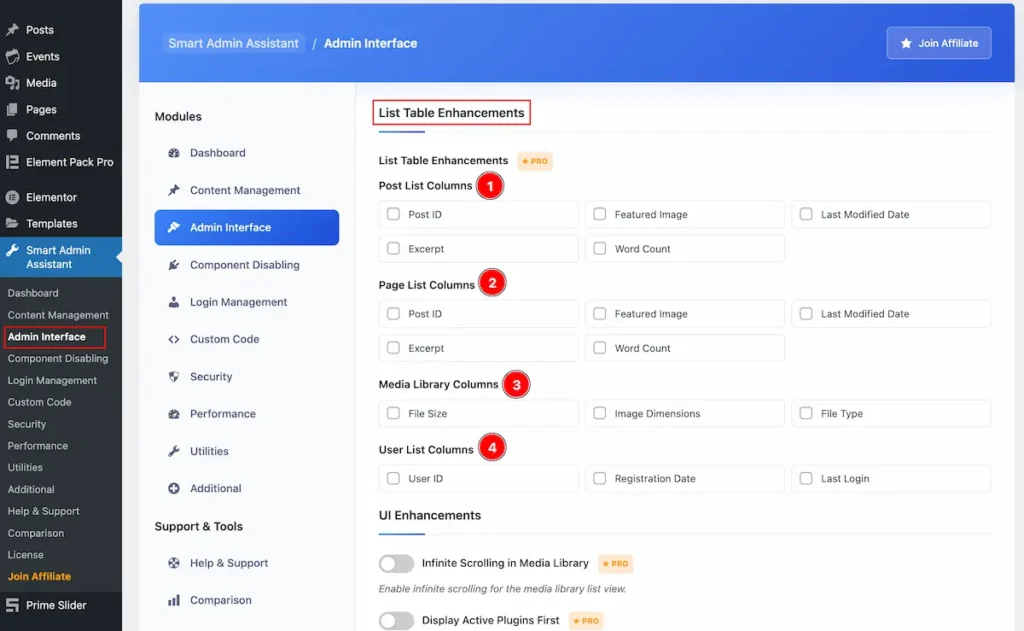Open Security in the WordPress submenu

[x=27, y=424]
